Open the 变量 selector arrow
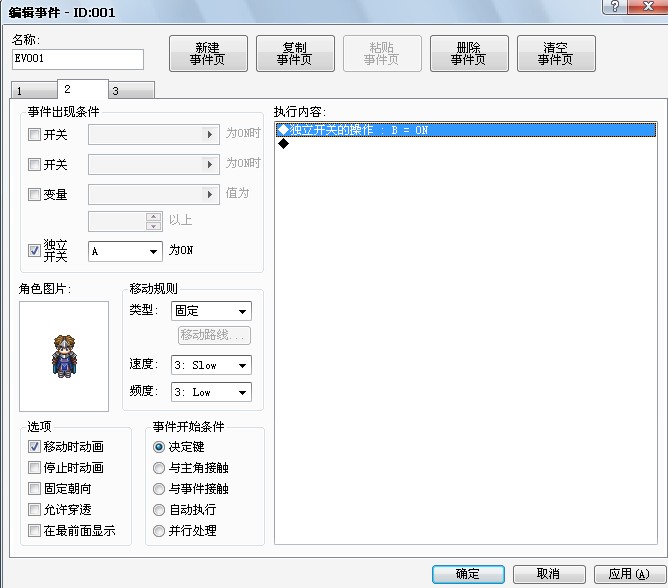Screen dimensions: 668x588 (x=210, y=195)
